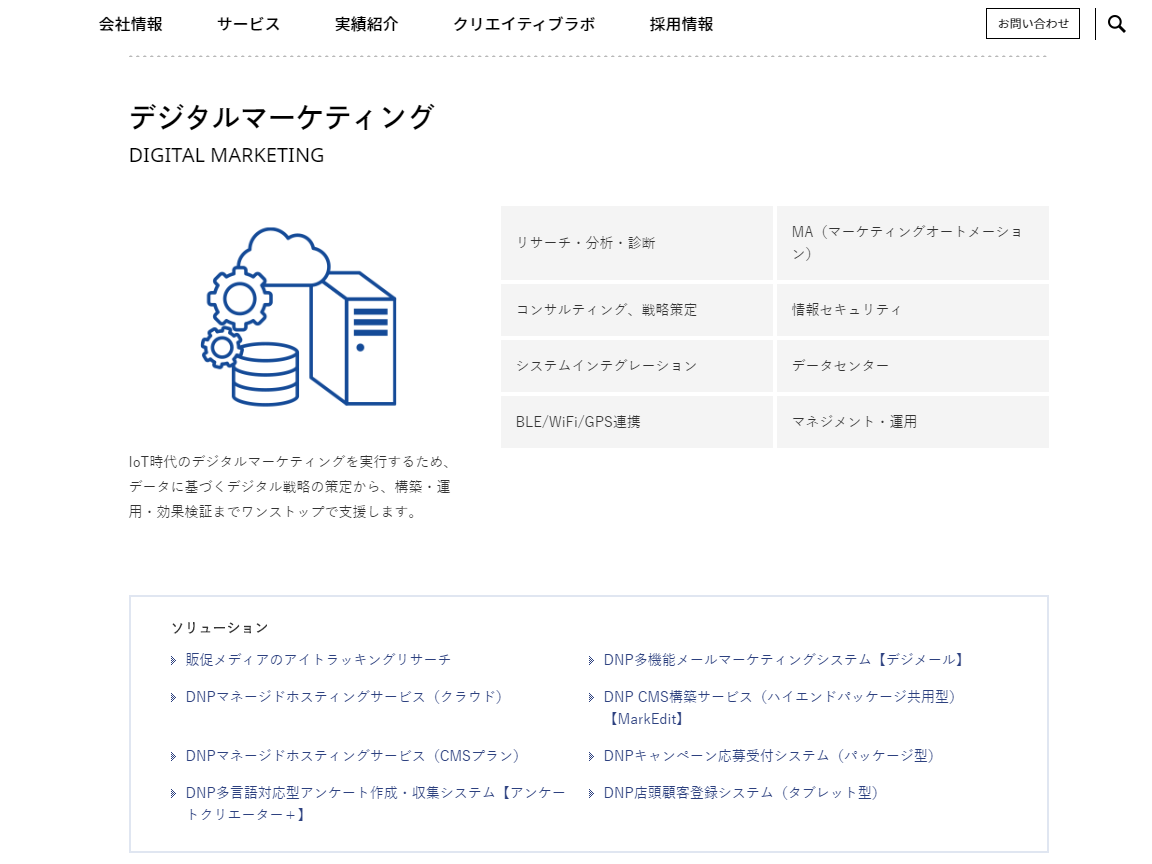The width and height of the screenshot is (1152, 864).
Task: Open the クリエイティブラボ menu
Action: click(524, 25)
